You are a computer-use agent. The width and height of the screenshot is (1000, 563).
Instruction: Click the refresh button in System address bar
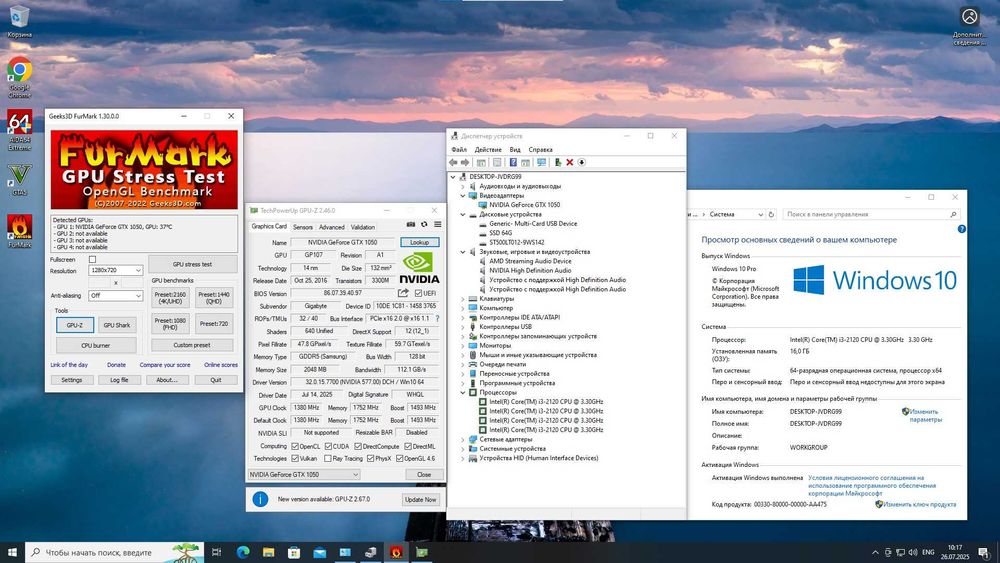tap(771, 215)
